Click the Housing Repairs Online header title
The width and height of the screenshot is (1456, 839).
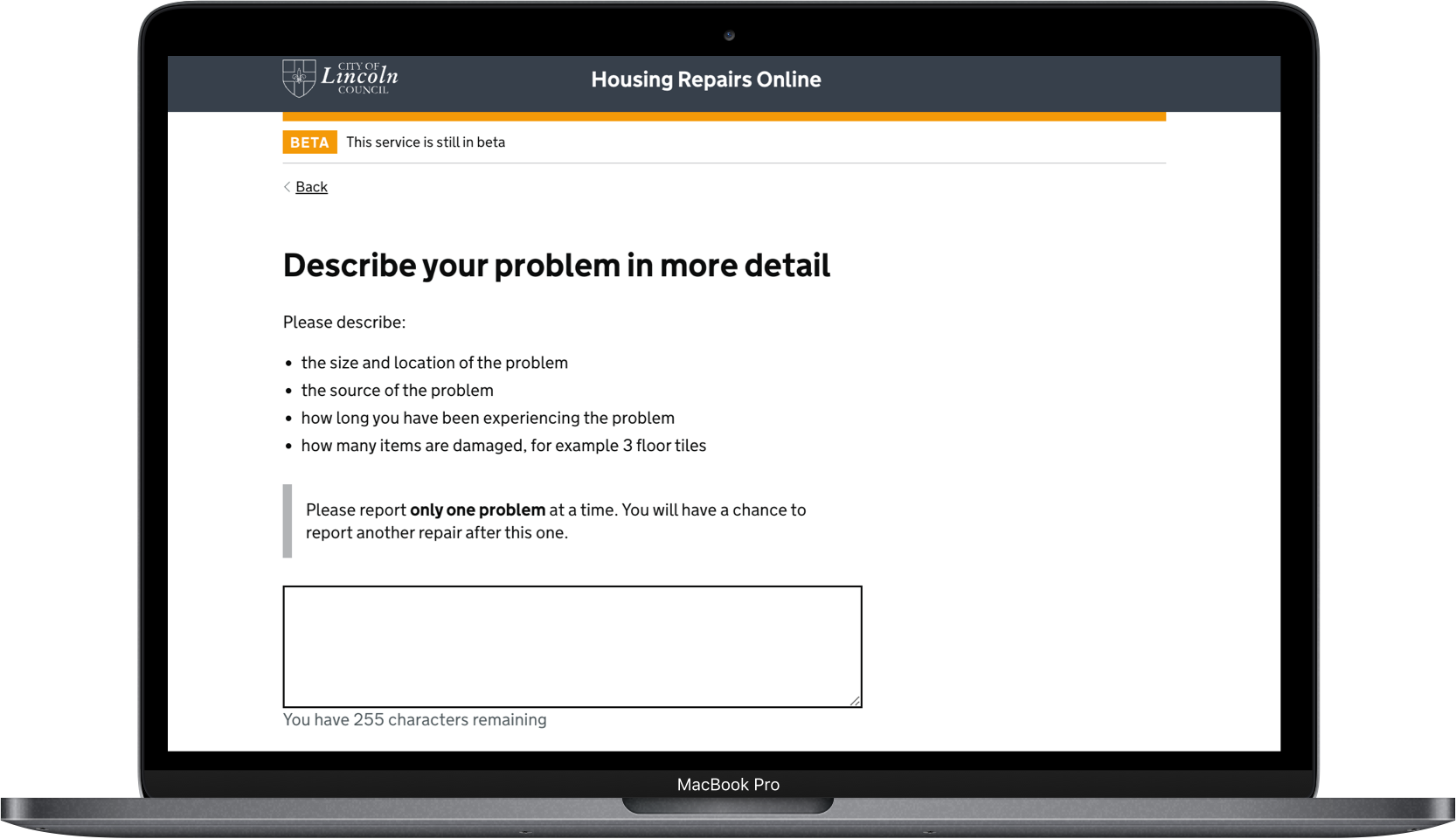705,80
